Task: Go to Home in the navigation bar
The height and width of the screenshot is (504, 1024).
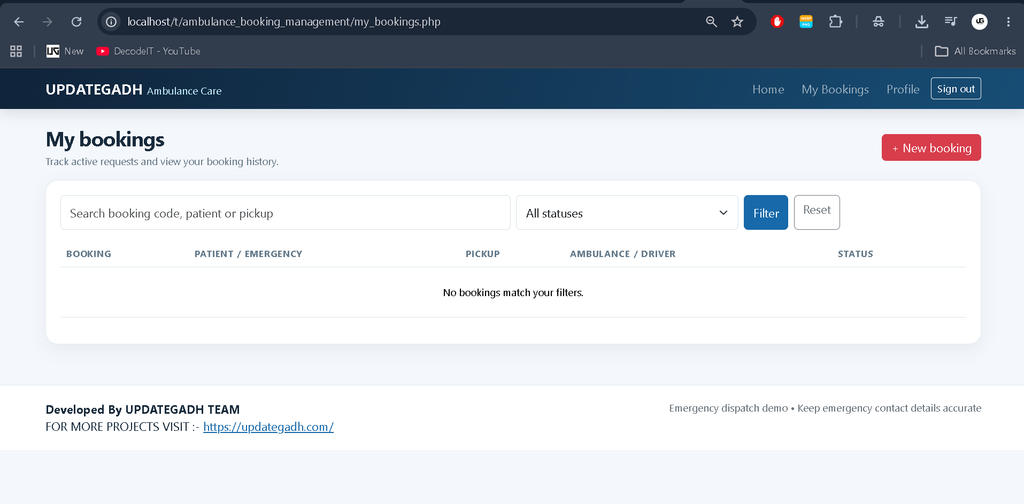Action: coord(768,89)
